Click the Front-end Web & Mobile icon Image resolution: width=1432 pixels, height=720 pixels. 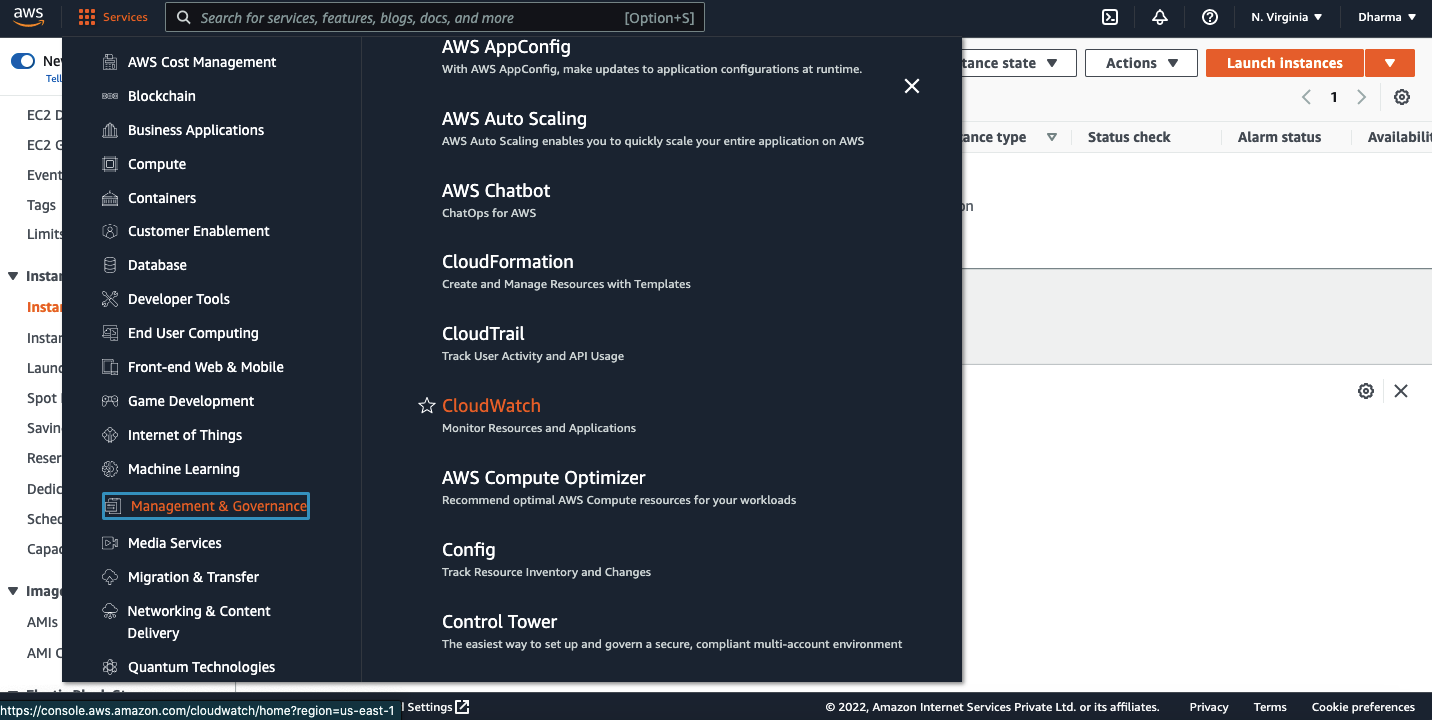110,367
